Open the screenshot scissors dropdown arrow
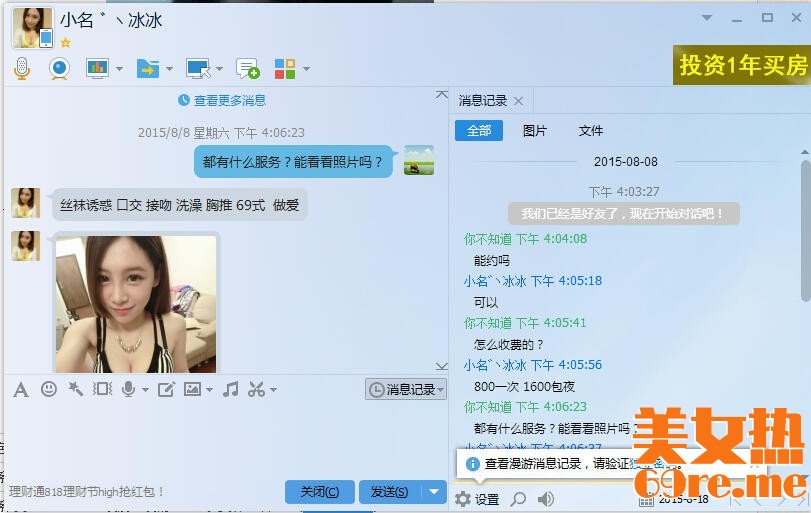This screenshot has height=513, width=811. (x=273, y=390)
